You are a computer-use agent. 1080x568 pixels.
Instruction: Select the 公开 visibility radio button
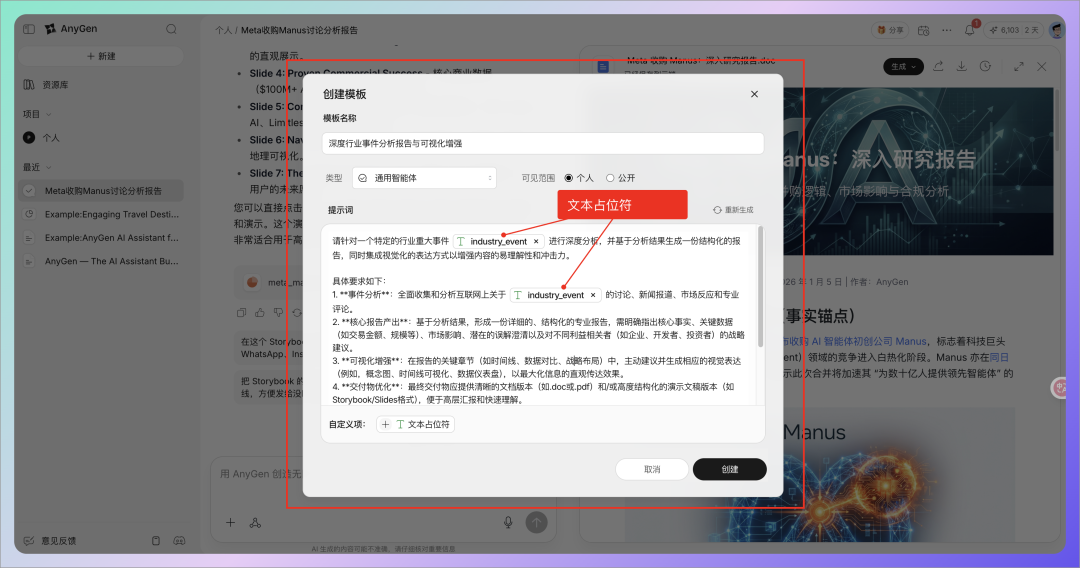pos(610,178)
